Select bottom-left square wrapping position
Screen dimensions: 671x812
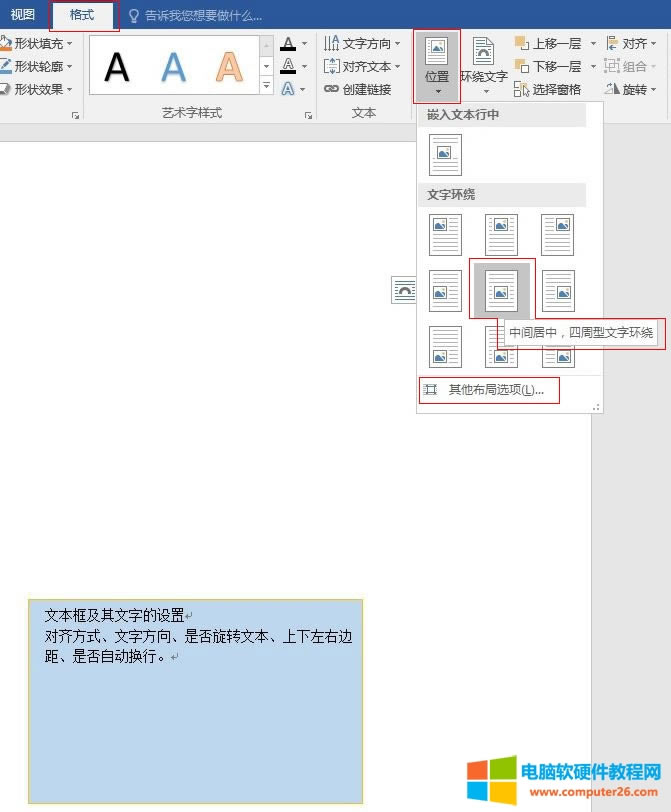click(x=445, y=346)
